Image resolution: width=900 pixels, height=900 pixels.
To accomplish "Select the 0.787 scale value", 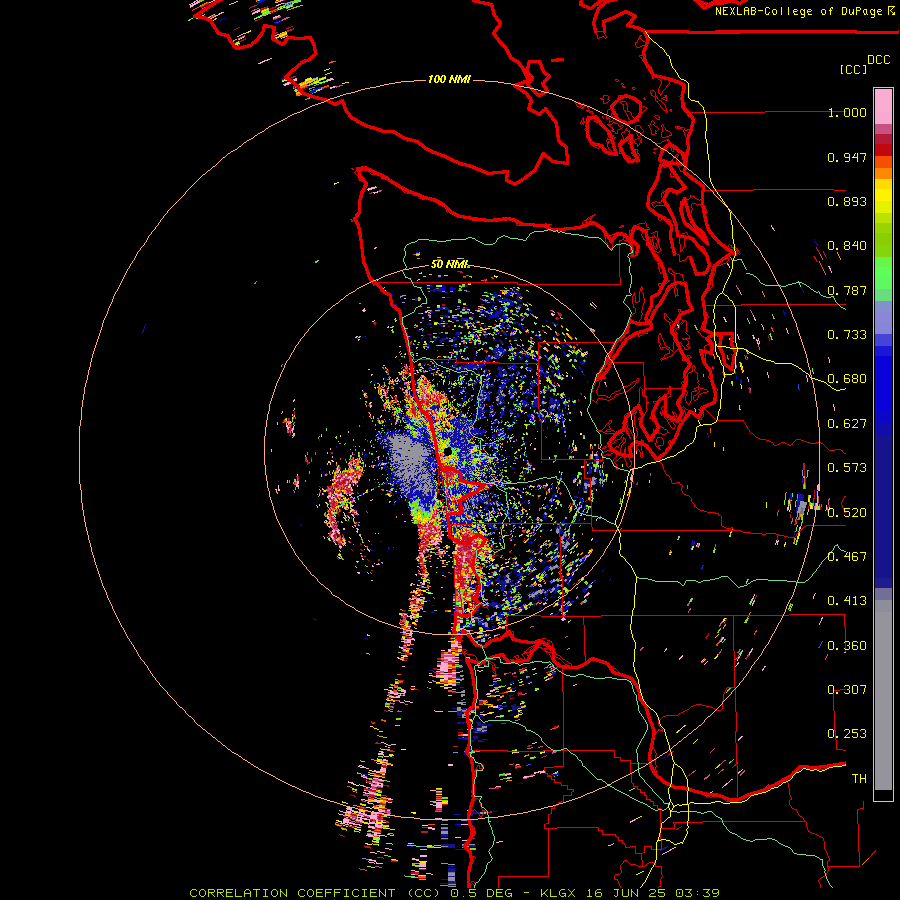I will pyautogui.click(x=847, y=290).
